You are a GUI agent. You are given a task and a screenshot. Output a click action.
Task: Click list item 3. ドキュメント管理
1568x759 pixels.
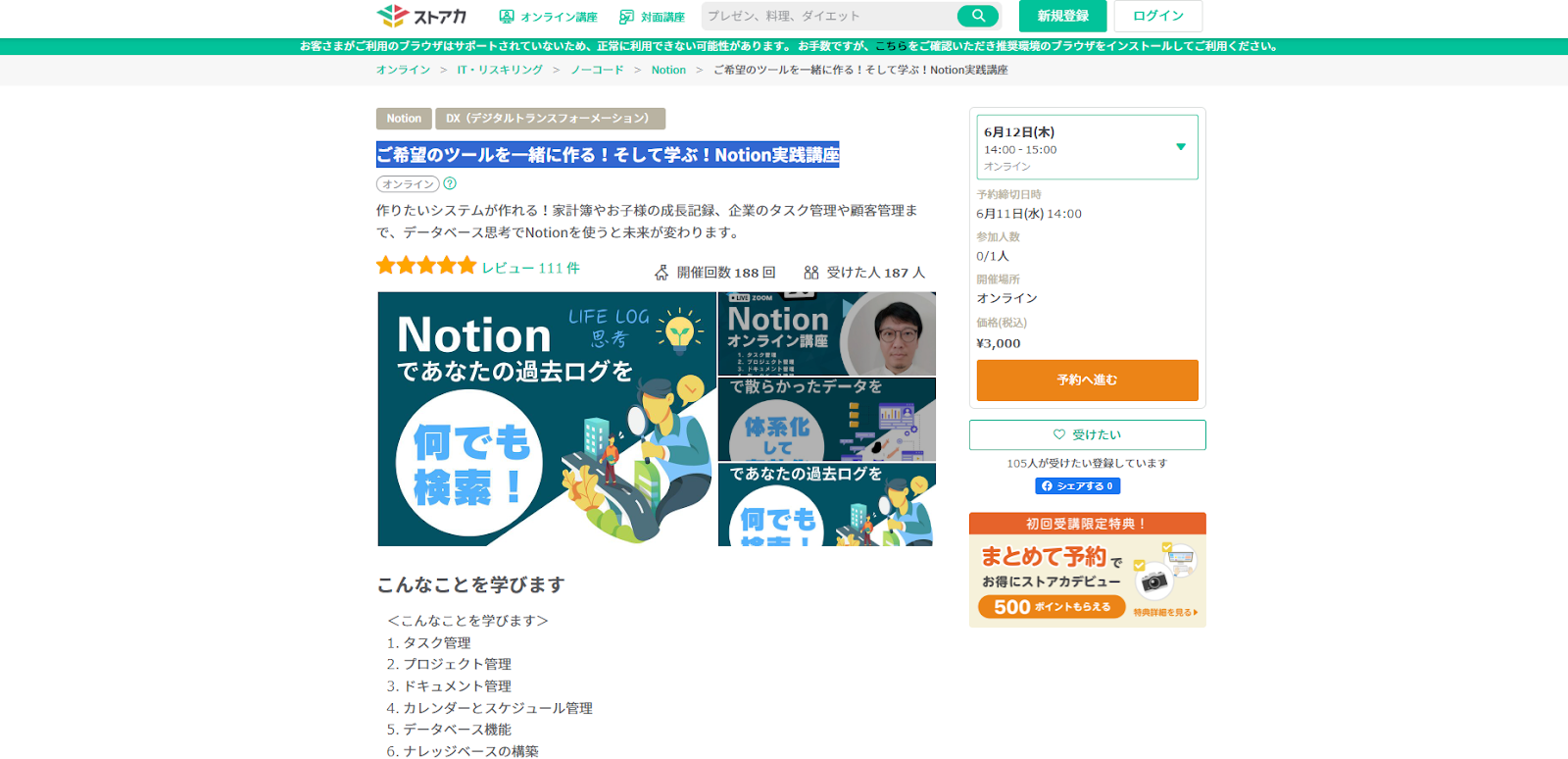click(449, 685)
